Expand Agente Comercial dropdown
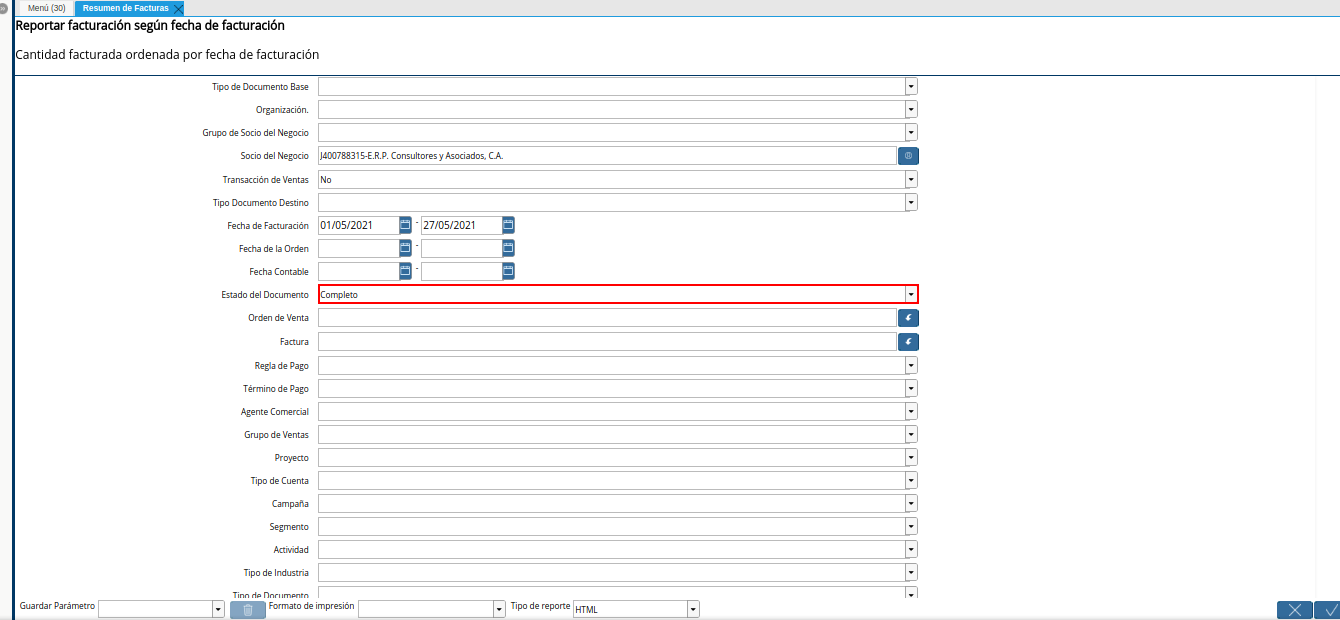 click(911, 412)
